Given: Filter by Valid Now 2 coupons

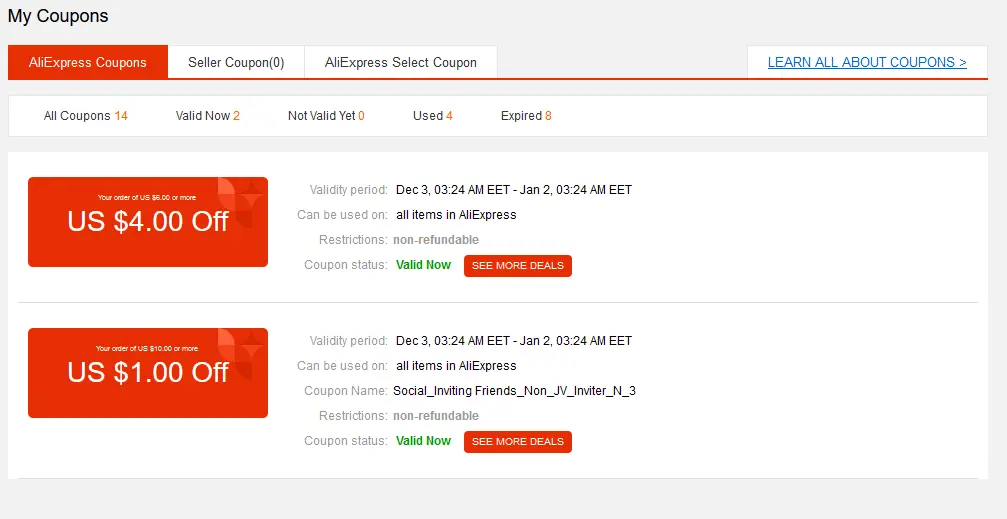Looking at the screenshot, I should pyautogui.click(x=207, y=116).
